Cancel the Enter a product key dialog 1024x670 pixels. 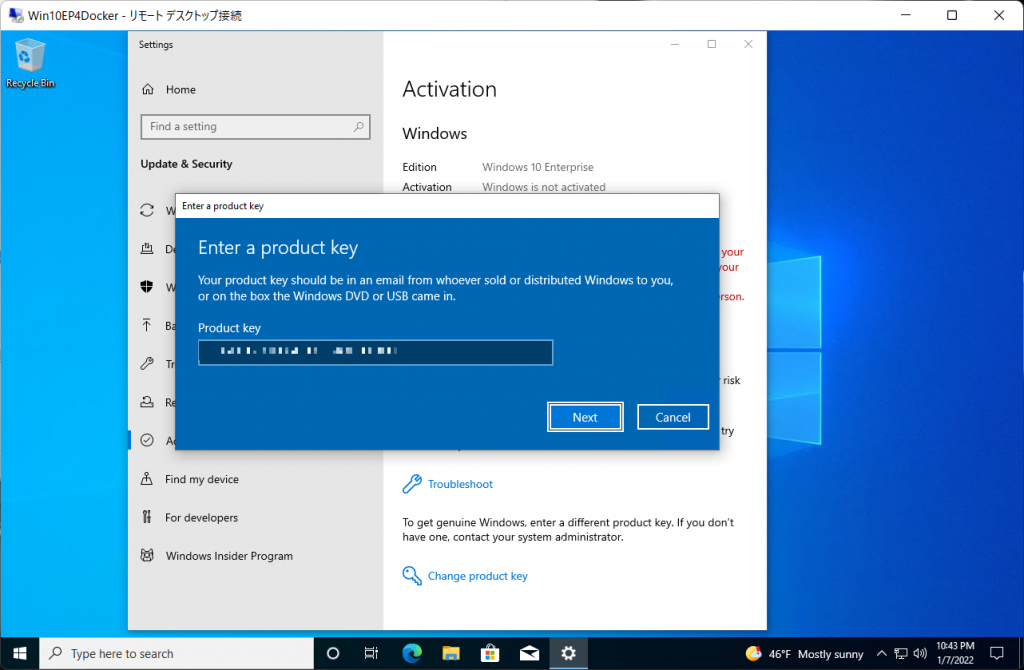click(x=673, y=417)
